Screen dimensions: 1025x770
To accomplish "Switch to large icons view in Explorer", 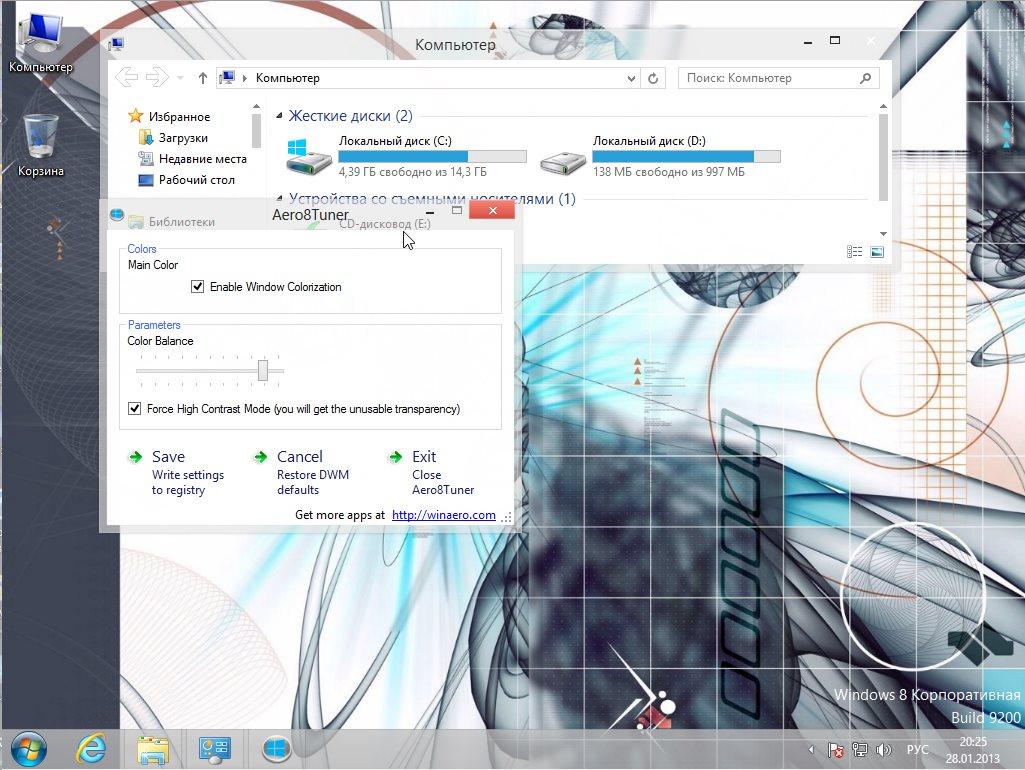I will [x=877, y=252].
